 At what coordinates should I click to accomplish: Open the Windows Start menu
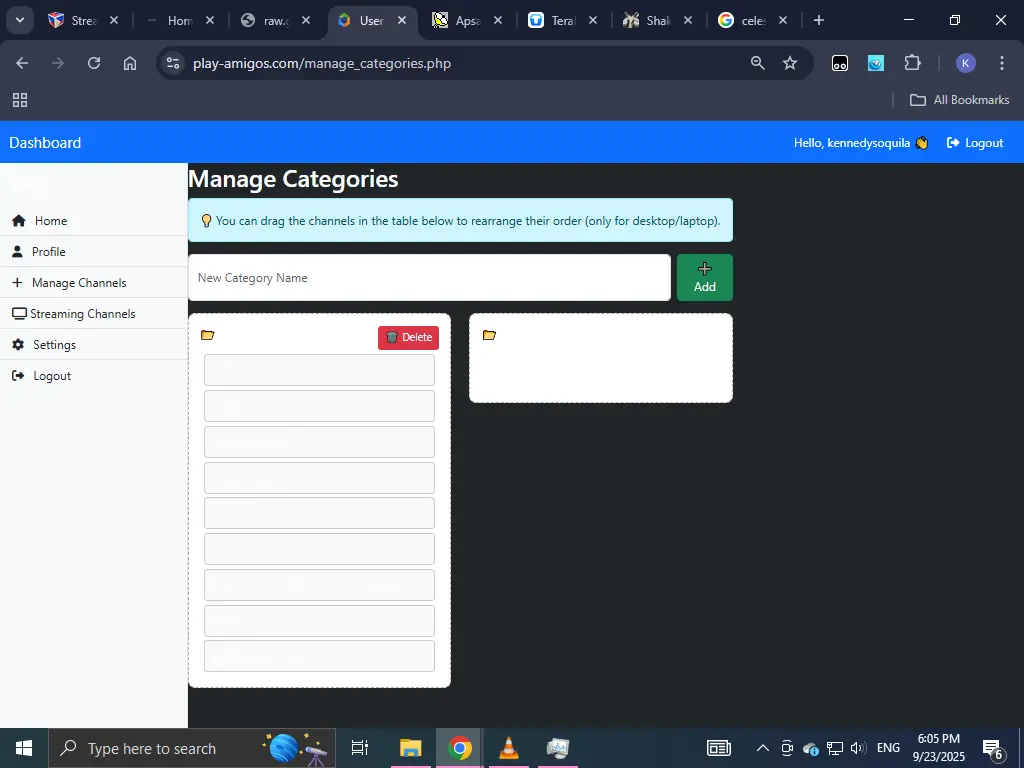coord(24,748)
